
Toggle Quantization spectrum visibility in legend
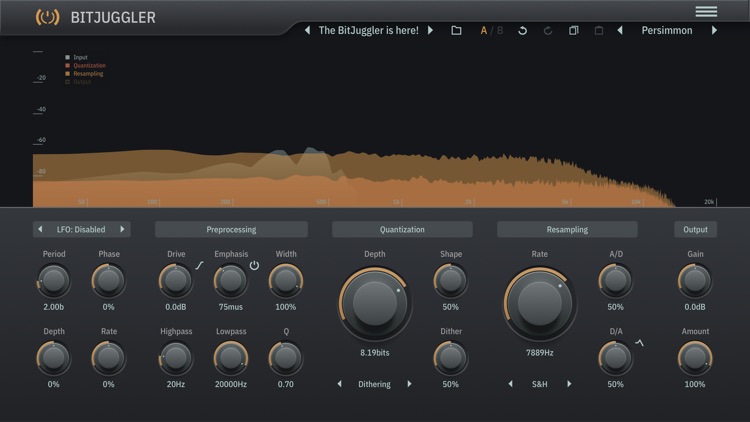(86, 66)
